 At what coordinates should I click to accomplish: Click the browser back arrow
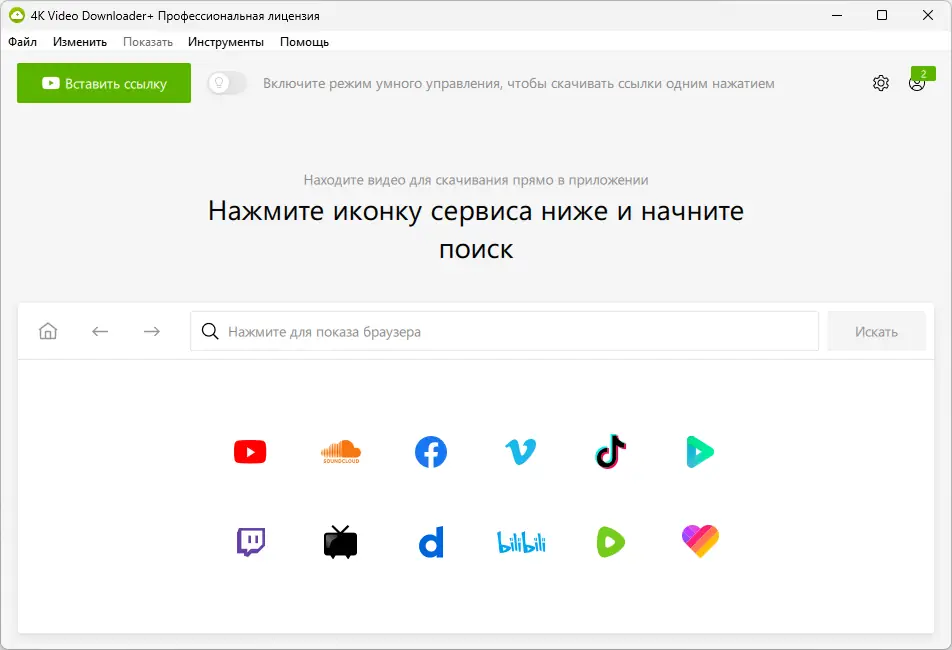(x=100, y=330)
